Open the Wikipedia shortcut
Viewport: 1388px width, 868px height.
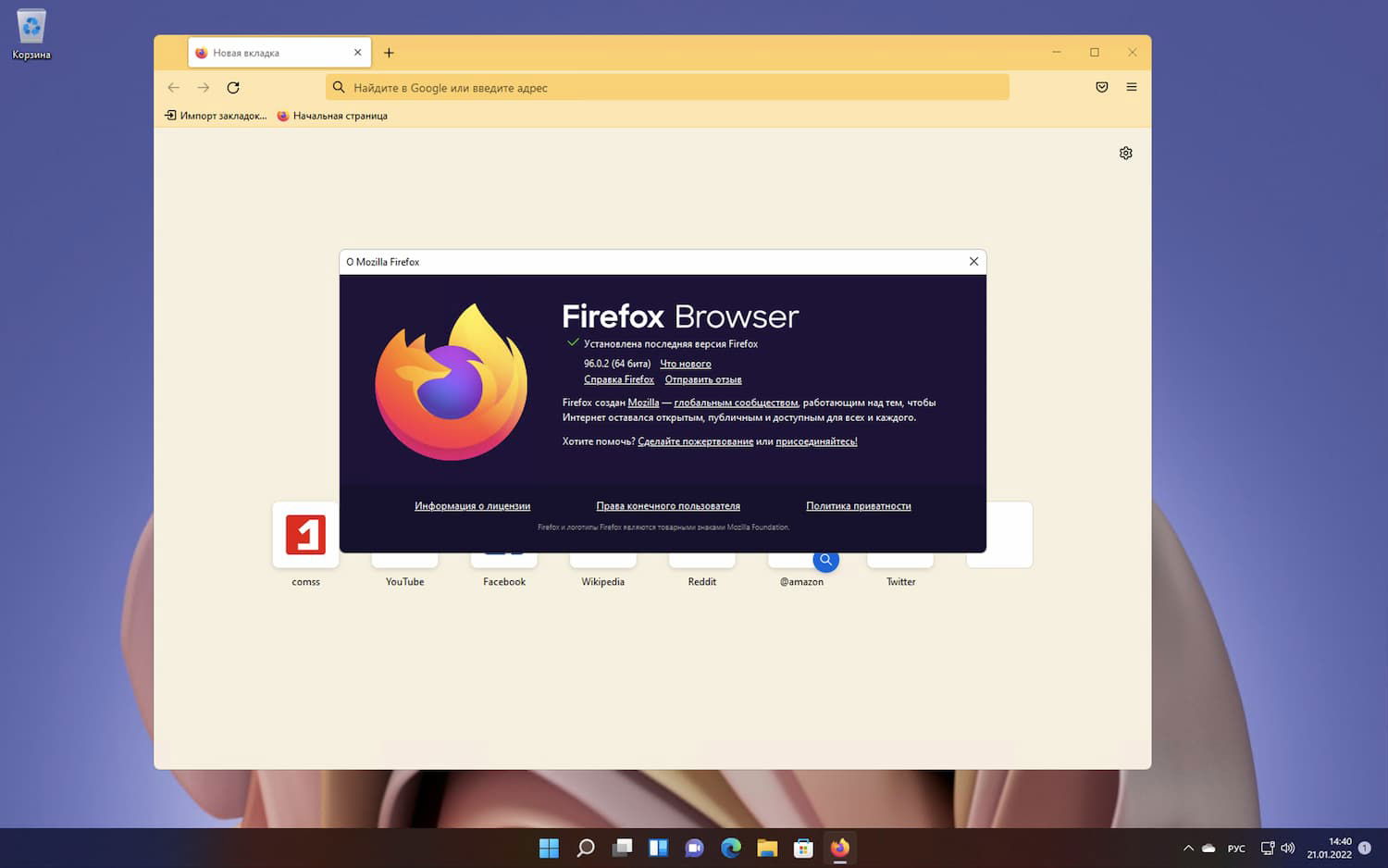tap(603, 572)
